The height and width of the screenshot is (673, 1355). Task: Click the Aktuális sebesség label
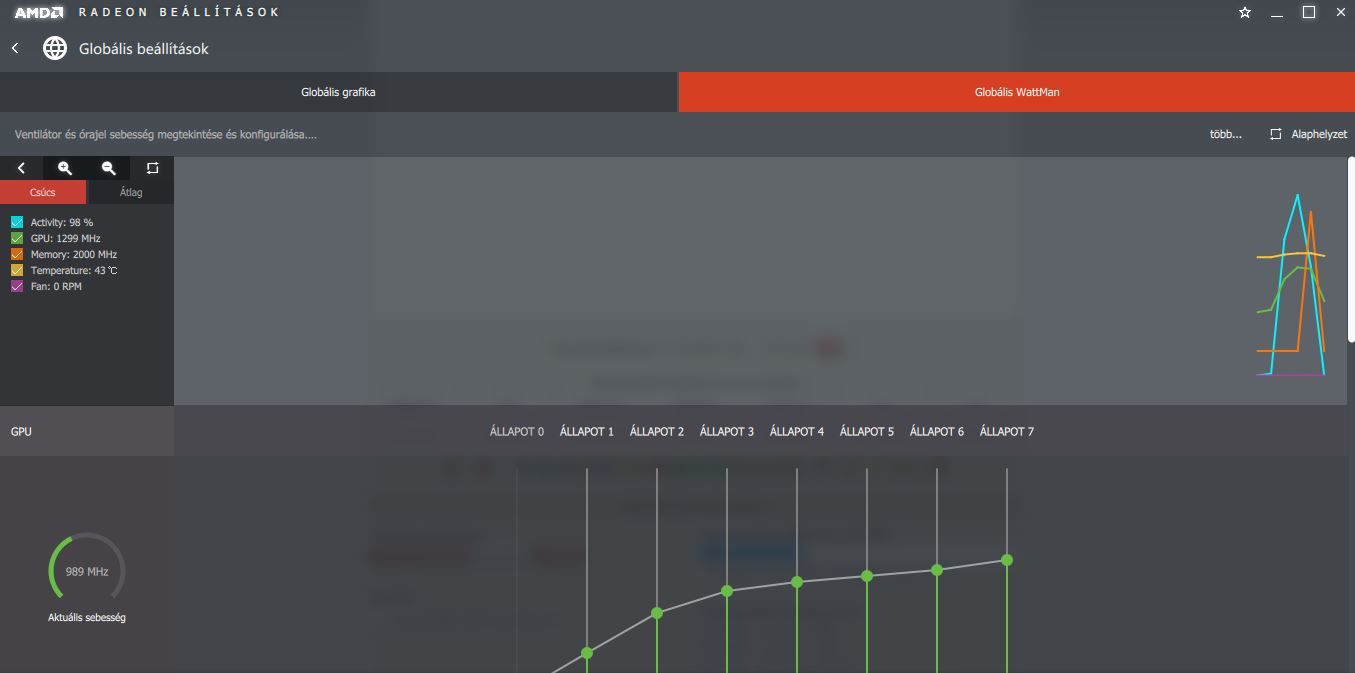[x=87, y=618]
